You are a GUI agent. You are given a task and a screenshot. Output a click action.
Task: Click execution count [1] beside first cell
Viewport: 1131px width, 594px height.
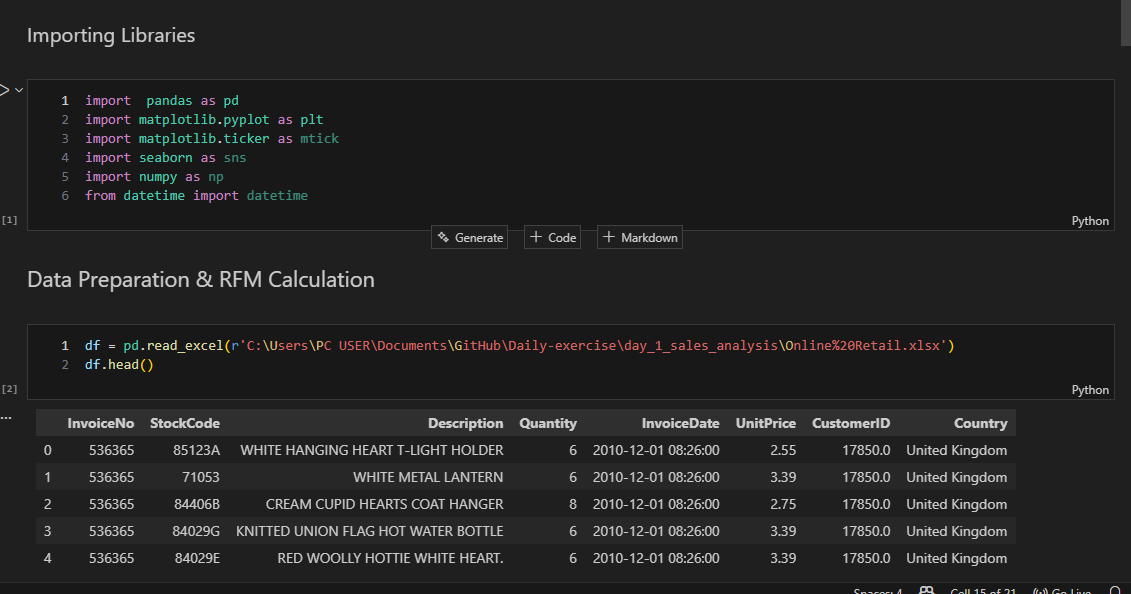coord(10,219)
